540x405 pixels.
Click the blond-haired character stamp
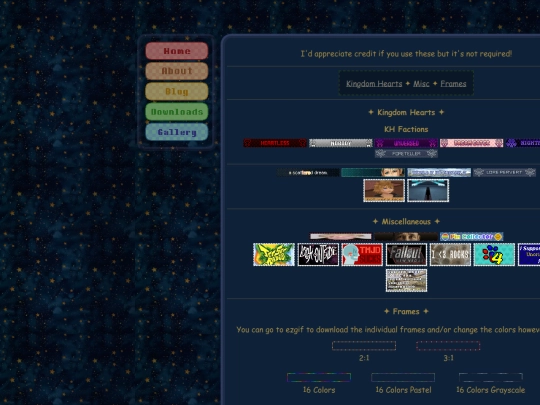point(384,190)
